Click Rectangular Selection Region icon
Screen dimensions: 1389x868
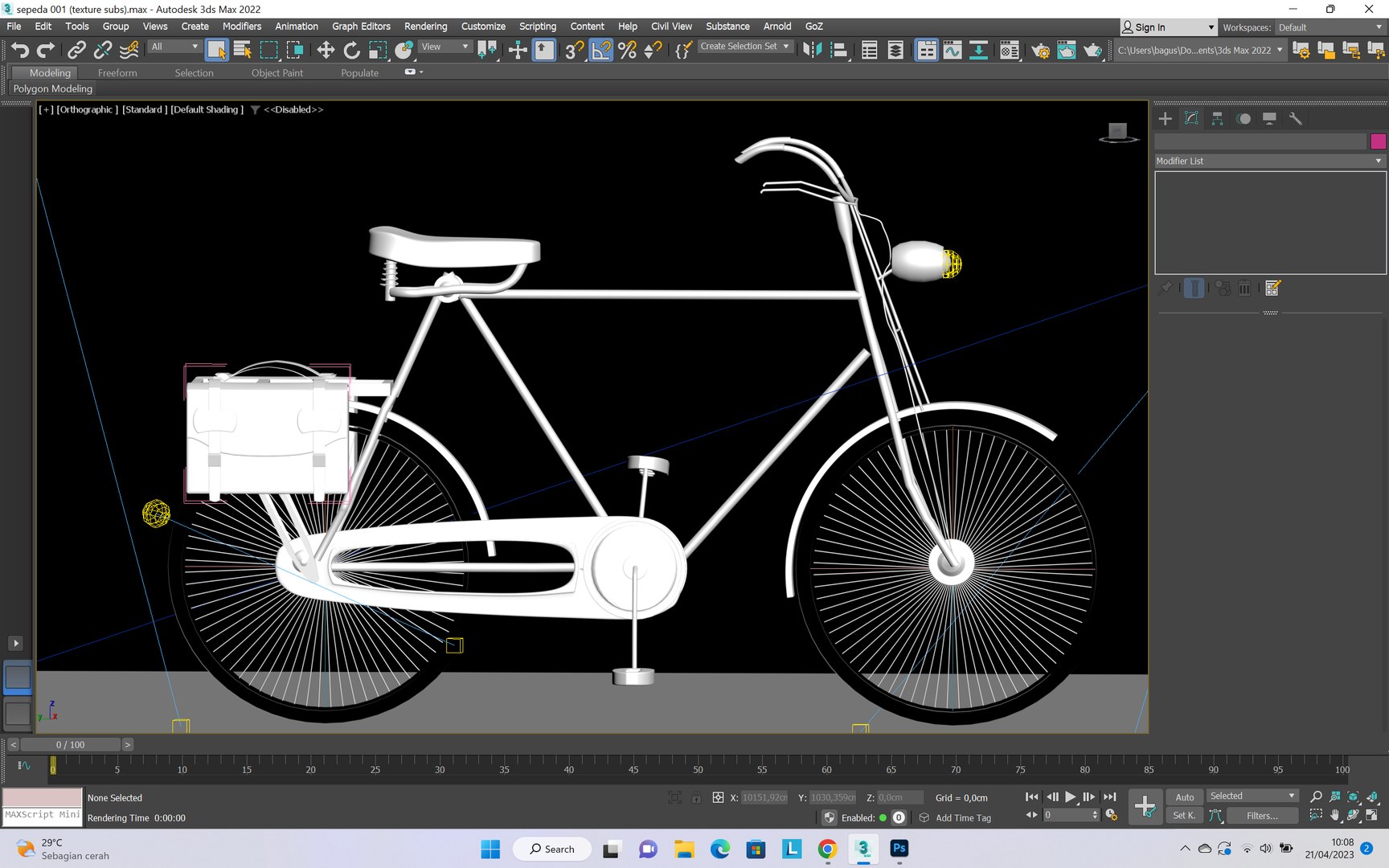point(268,50)
